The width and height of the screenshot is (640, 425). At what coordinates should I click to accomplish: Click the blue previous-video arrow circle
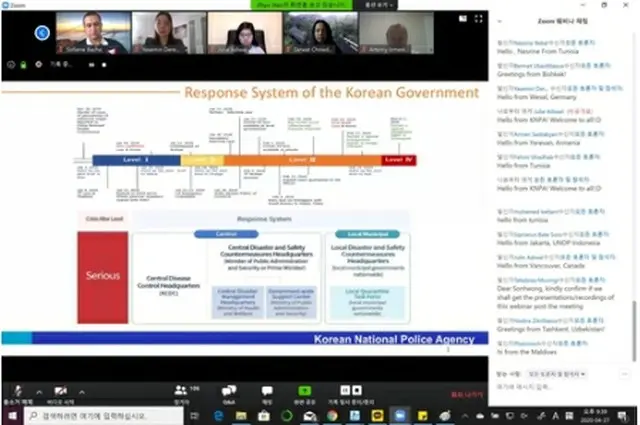pyautogui.click(x=40, y=33)
